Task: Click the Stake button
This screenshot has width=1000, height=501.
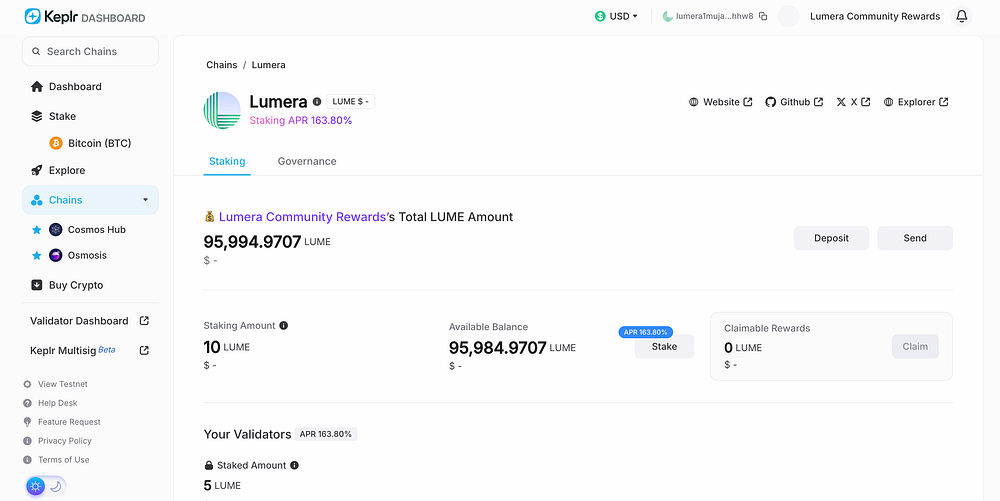Action: point(664,346)
